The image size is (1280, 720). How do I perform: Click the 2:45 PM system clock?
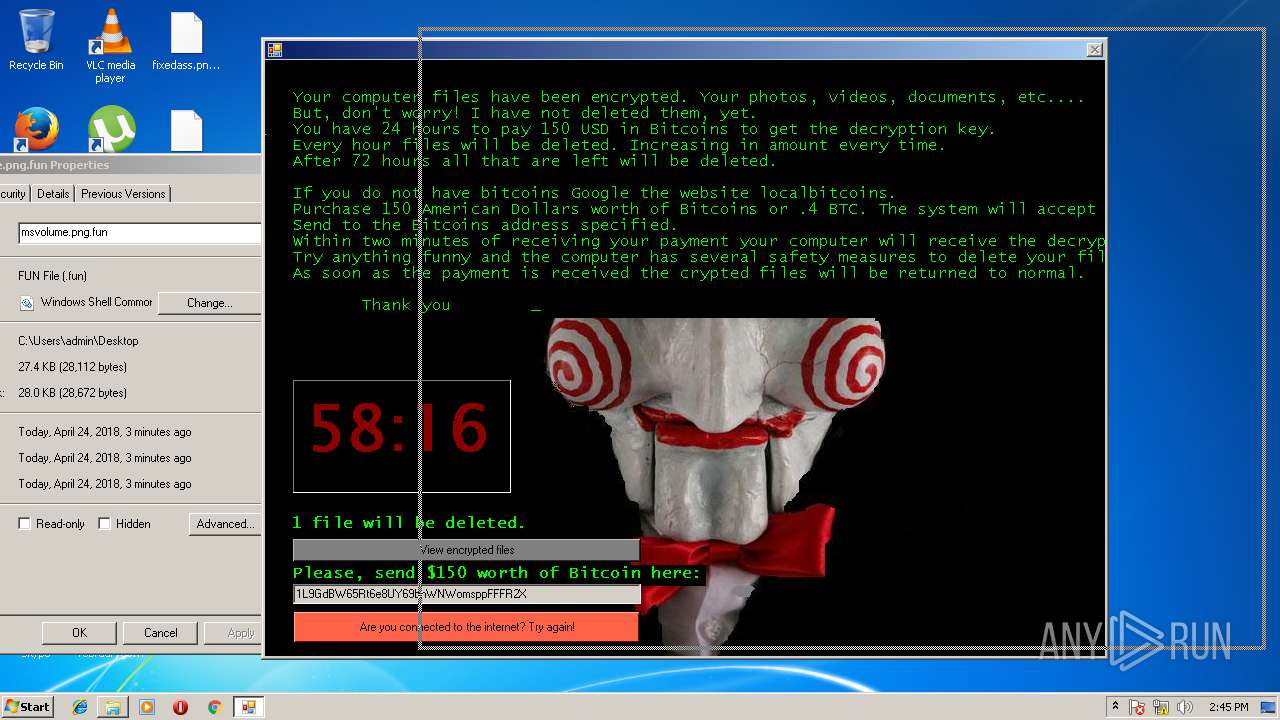tap(1229, 707)
